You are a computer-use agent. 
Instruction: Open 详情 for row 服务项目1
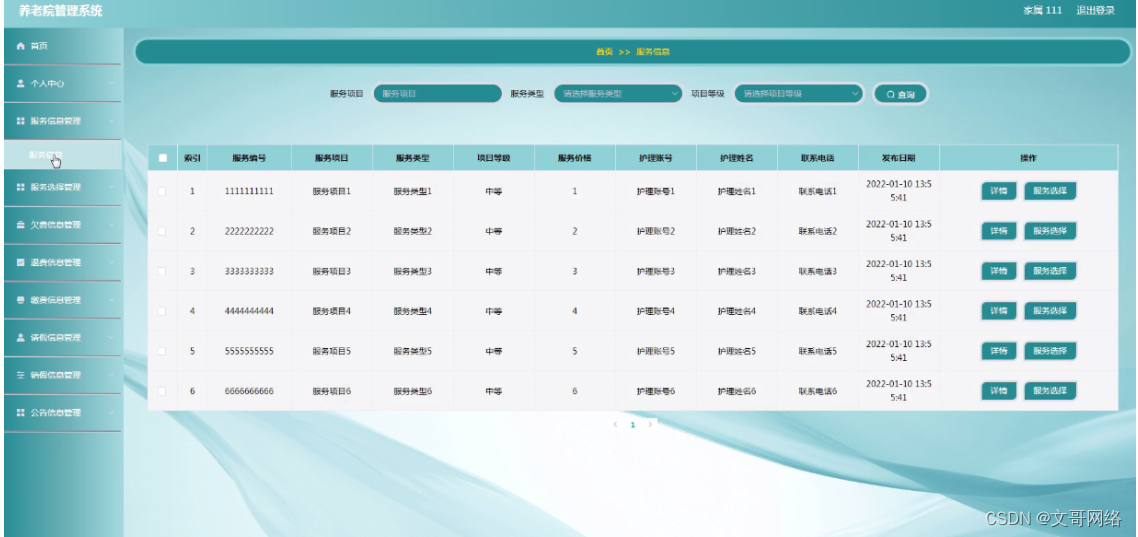pos(999,192)
